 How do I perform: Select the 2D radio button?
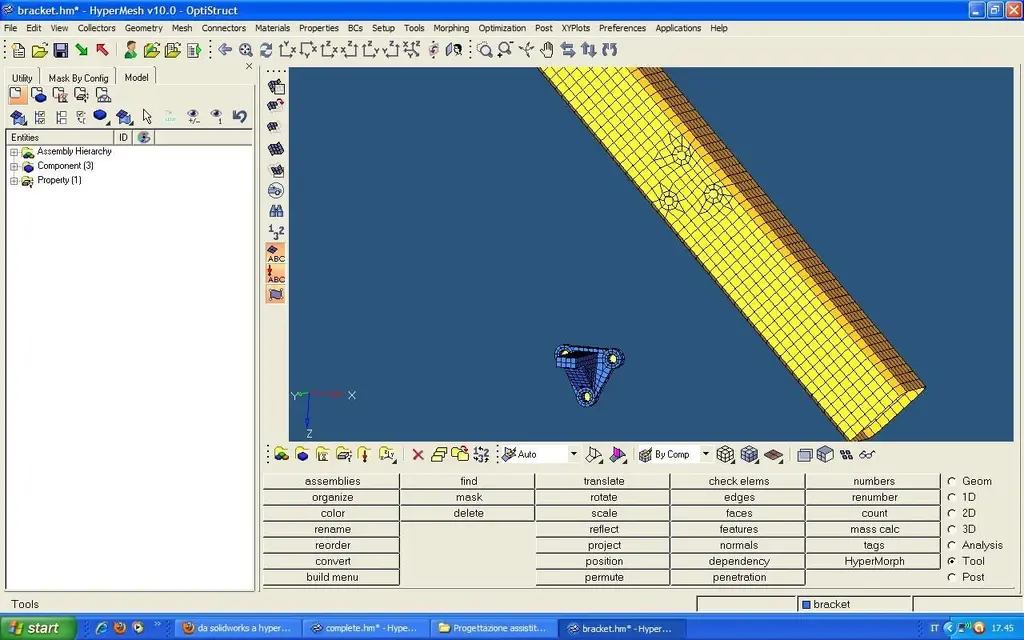tap(952, 513)
